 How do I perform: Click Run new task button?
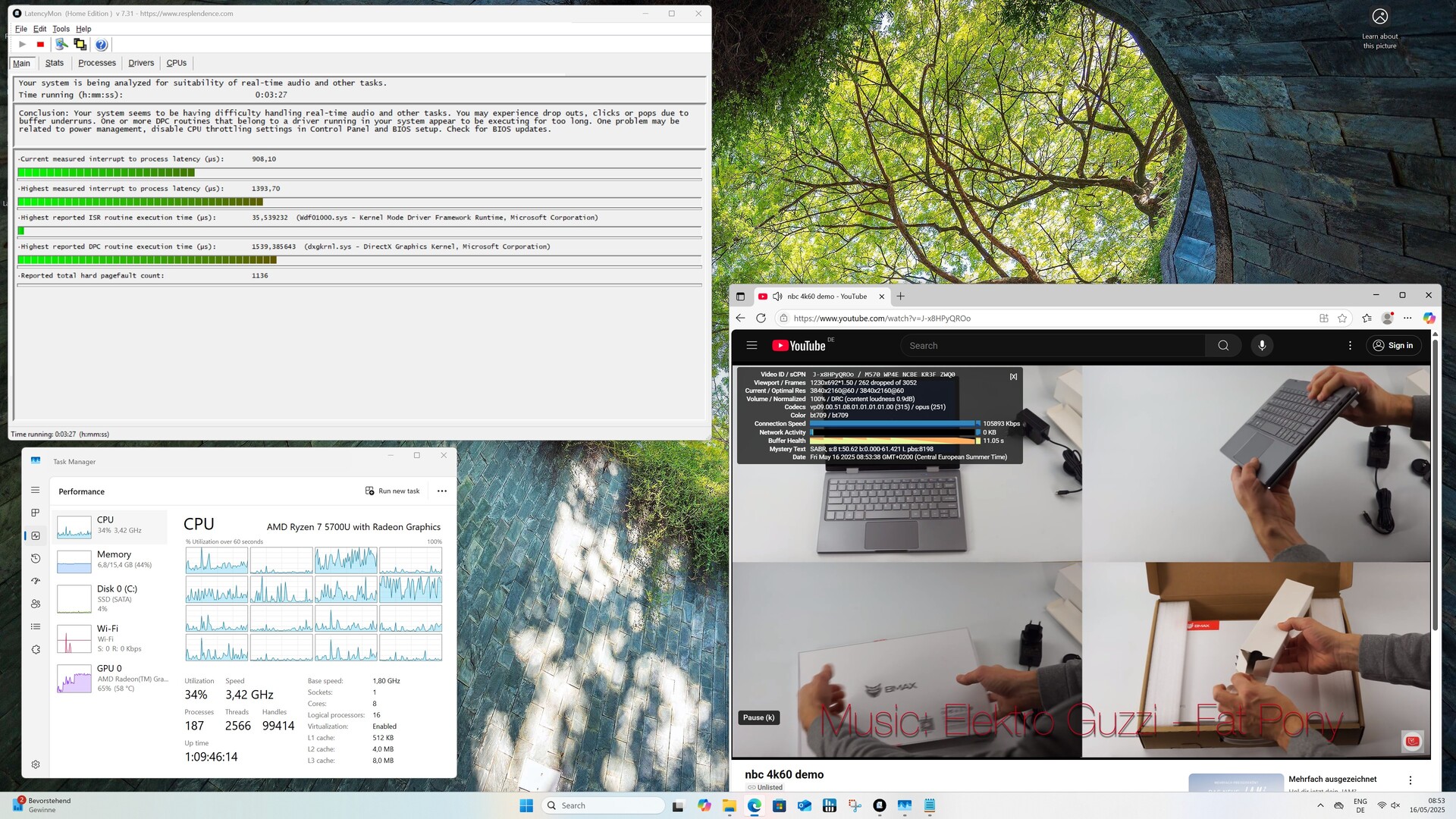pos(392,491)
